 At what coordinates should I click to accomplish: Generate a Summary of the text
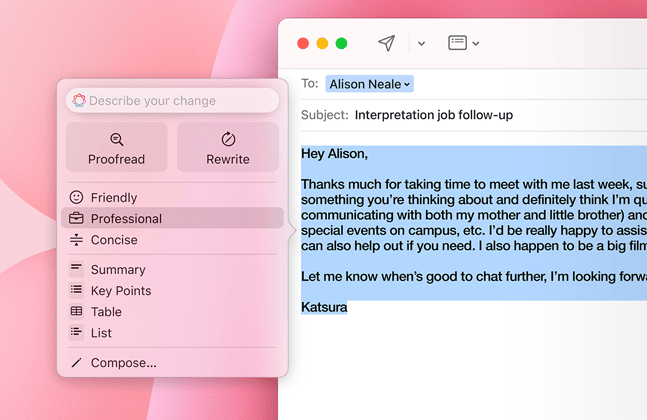click(118, 270)
